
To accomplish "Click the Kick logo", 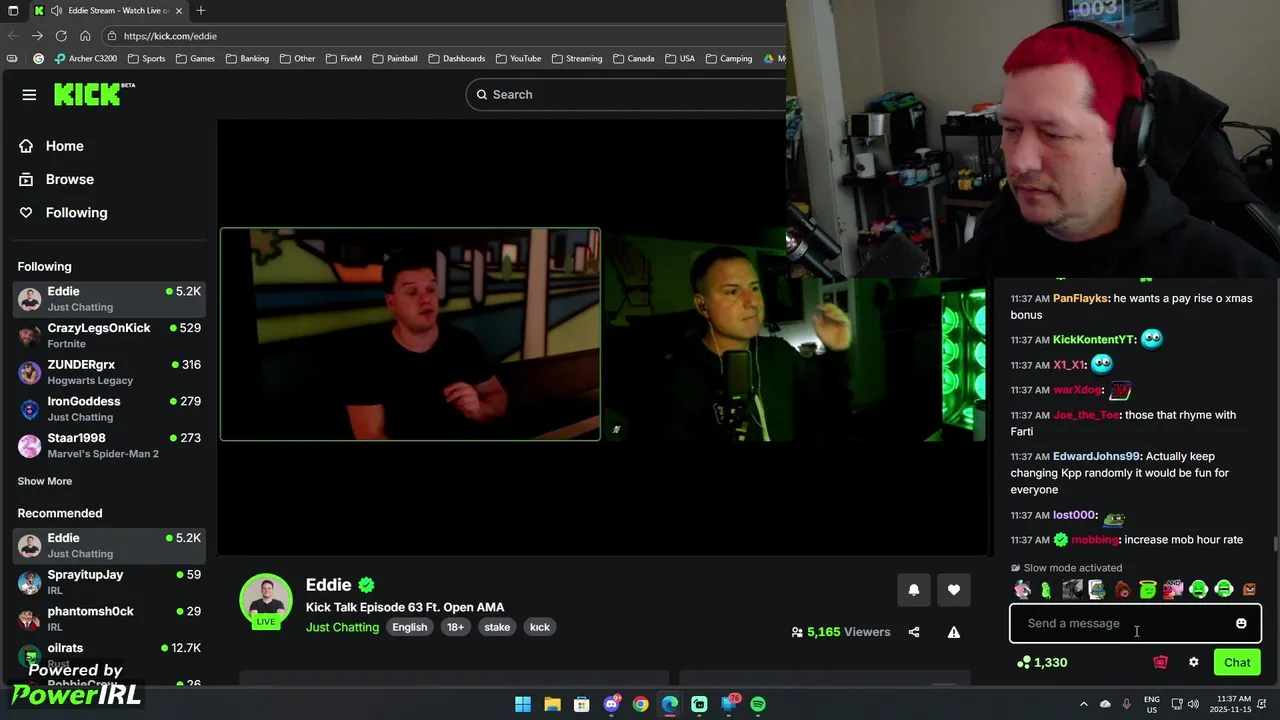I will [x=94, y=94].
